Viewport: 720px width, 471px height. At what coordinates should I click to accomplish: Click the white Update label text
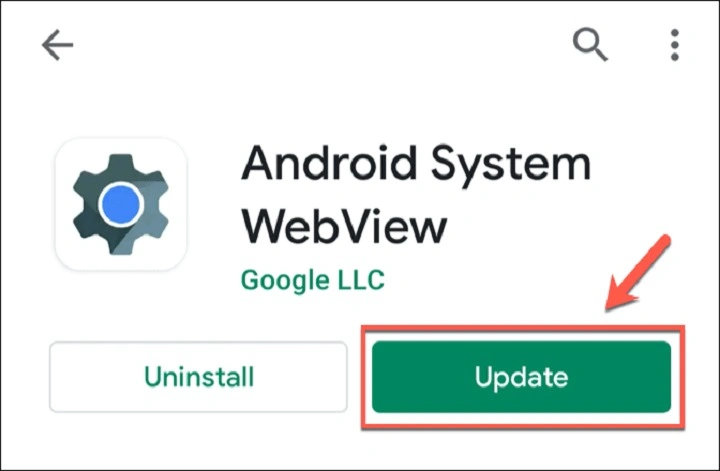[522, 378]
